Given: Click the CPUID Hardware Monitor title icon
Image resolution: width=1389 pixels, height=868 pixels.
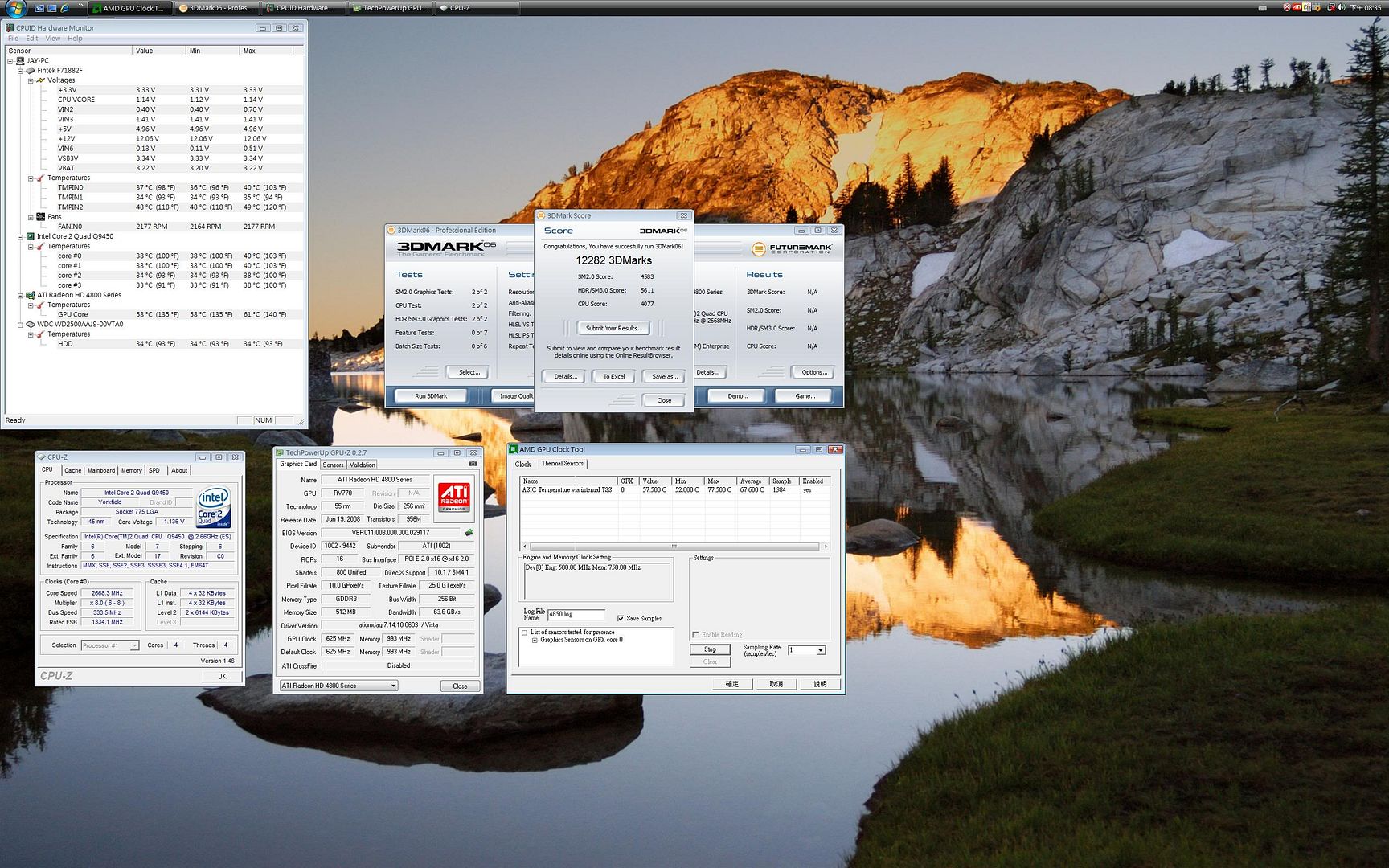Looking at the screenshot, I should [10, 27].
